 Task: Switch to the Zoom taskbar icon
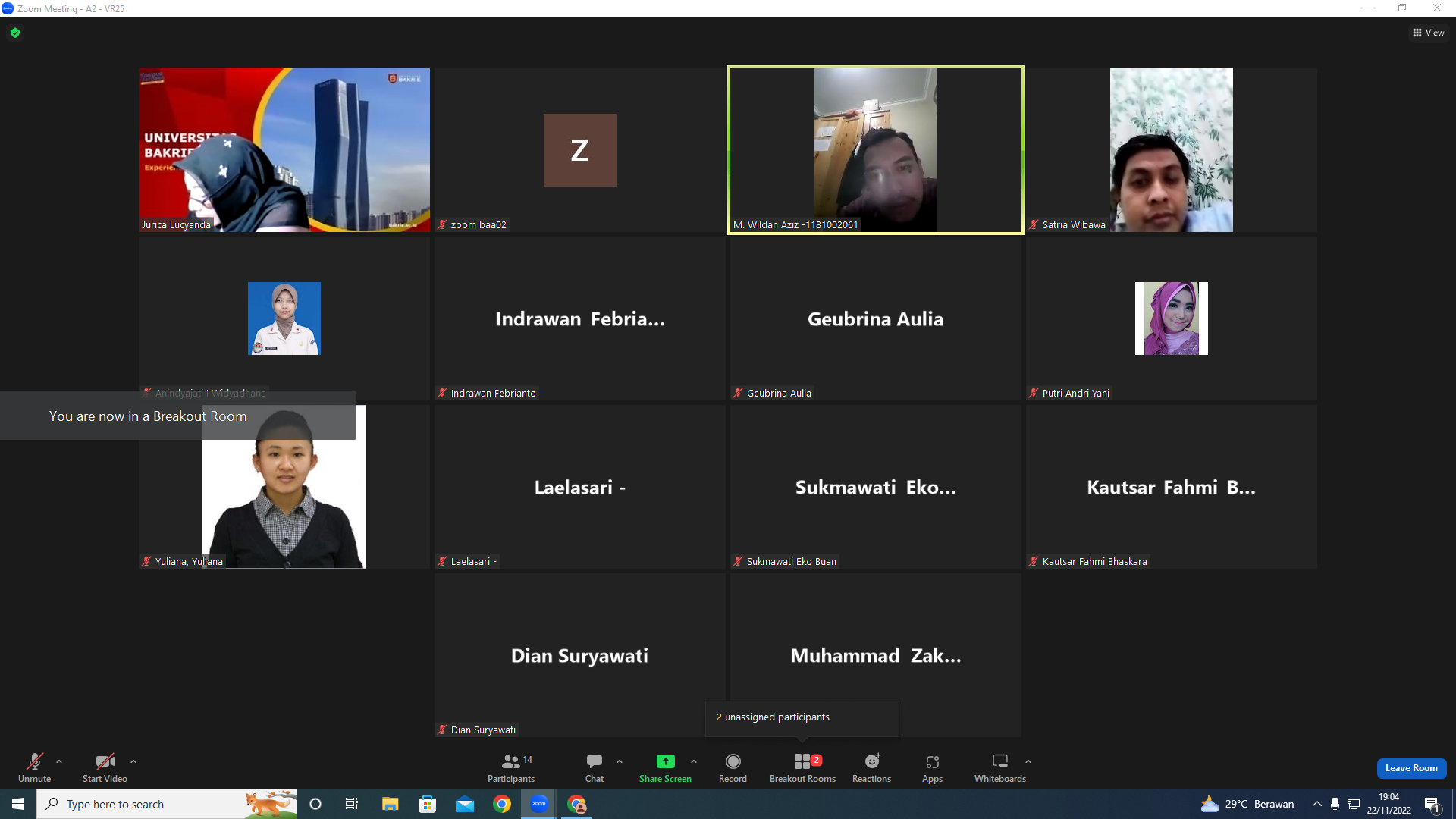(539, 804)
